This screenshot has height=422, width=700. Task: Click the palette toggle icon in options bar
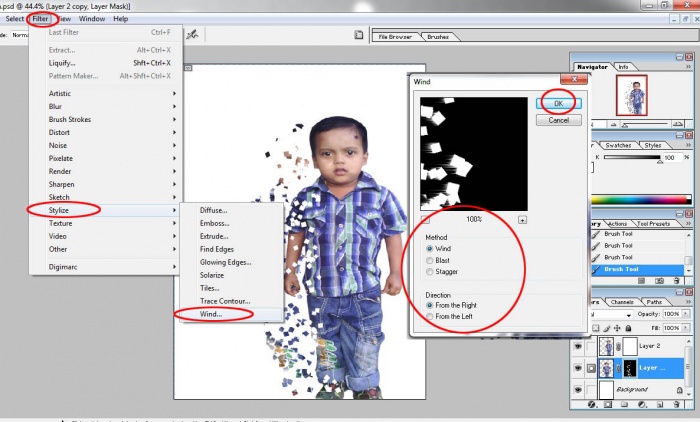tap(358, 35)
